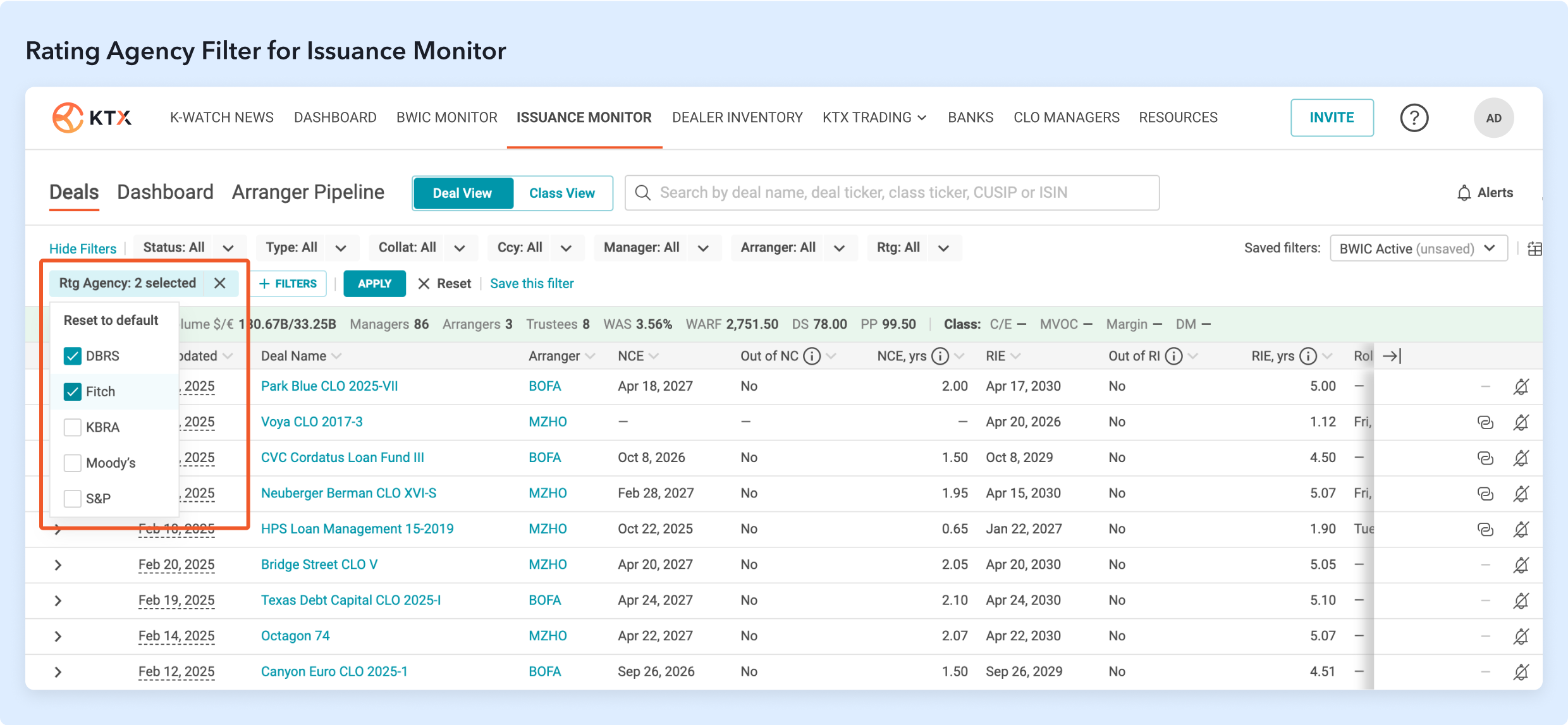Open the Ccy: All dropdown

(x=535, y=248)
